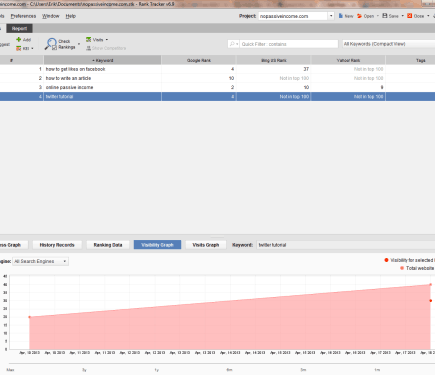
Task: Expand the Visits dropdown arrow
Action: [107, 40]
